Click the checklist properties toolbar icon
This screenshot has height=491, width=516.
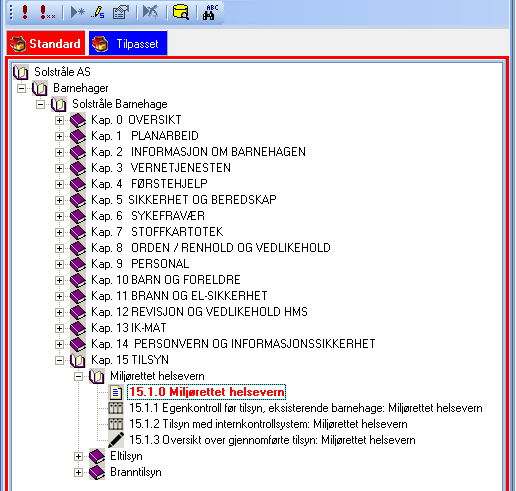[x=121, y=12]
